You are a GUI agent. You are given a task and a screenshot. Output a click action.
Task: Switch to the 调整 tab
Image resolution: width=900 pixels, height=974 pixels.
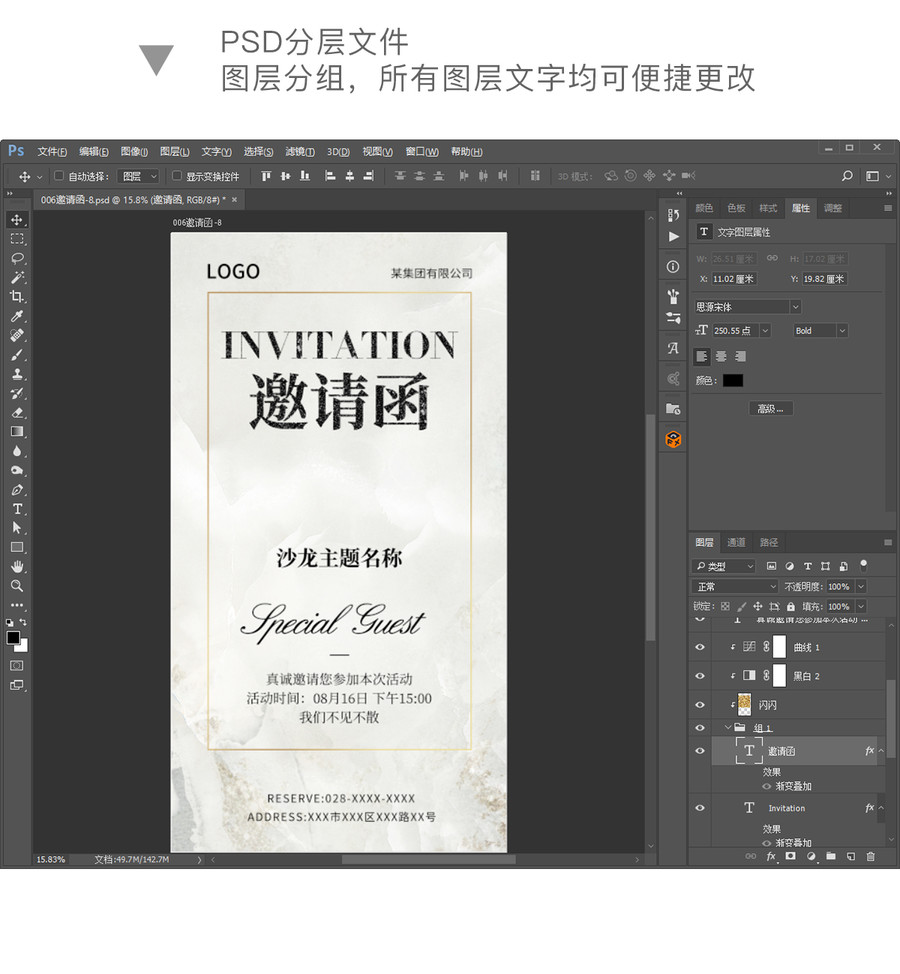point(833,208)
